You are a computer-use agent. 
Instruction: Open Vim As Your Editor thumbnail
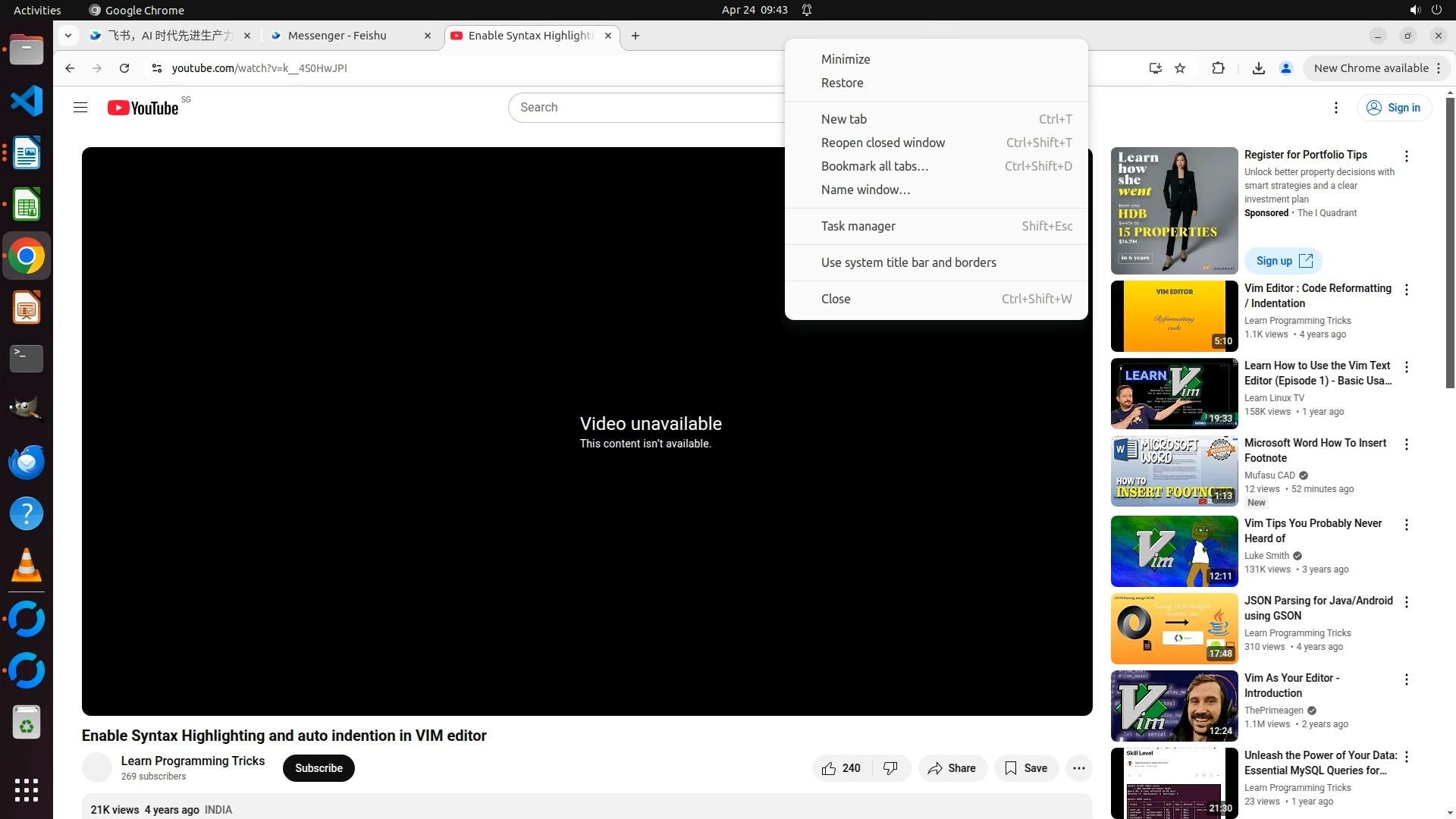(x=1174, y=706)
